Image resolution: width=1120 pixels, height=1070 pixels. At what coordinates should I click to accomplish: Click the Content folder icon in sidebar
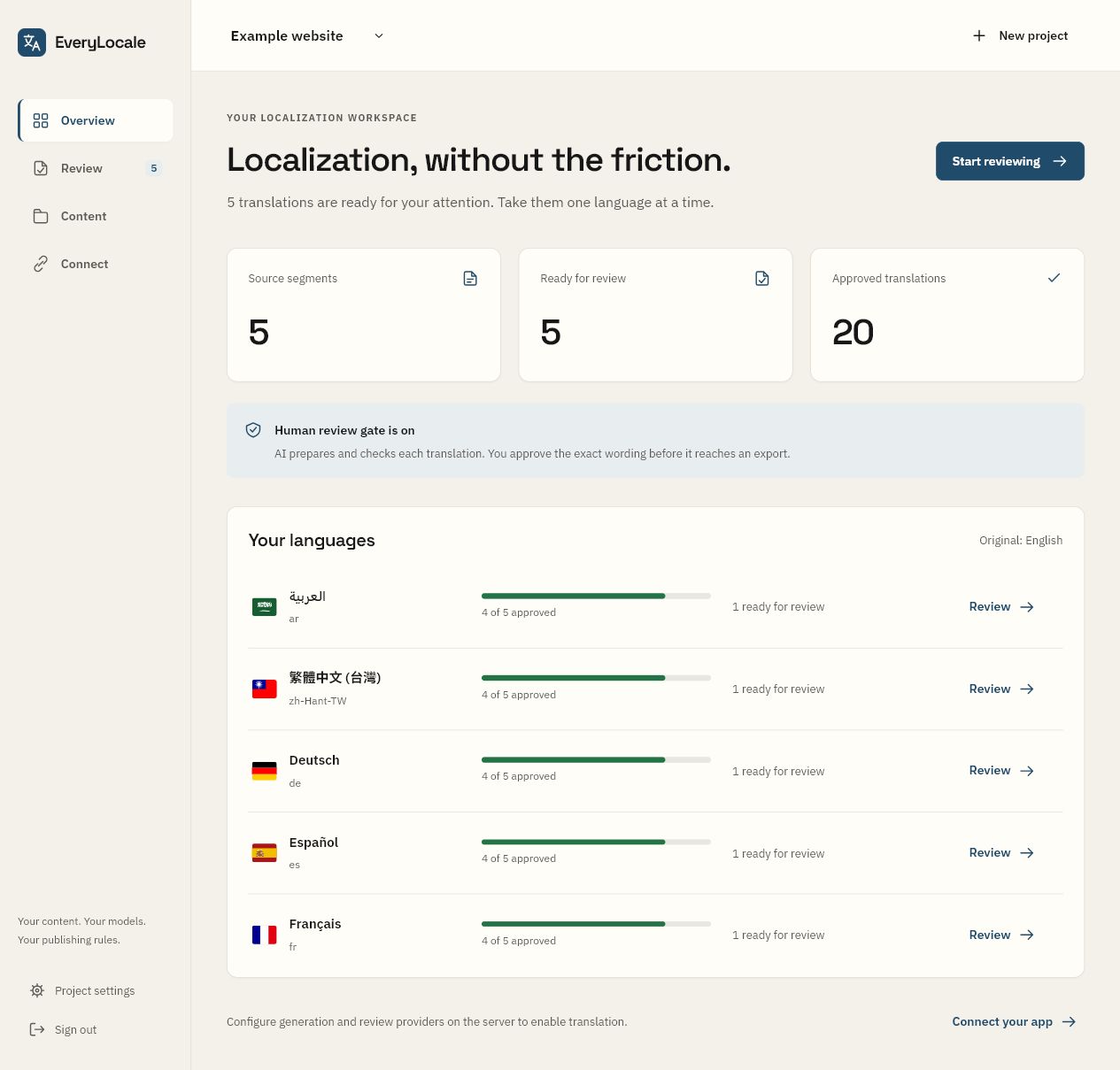coord(41,216)
